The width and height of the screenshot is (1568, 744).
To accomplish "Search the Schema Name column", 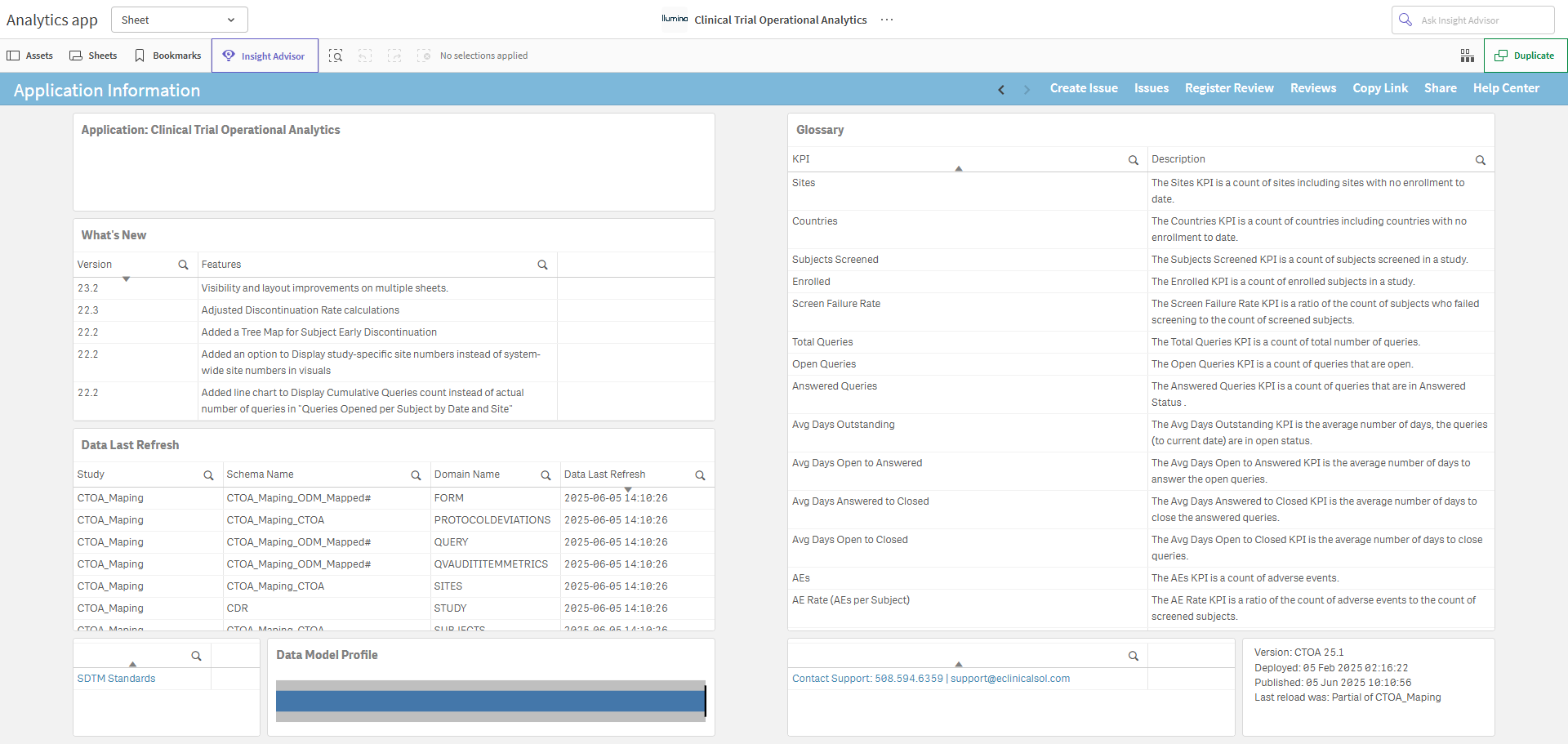I will click(416, 475).
